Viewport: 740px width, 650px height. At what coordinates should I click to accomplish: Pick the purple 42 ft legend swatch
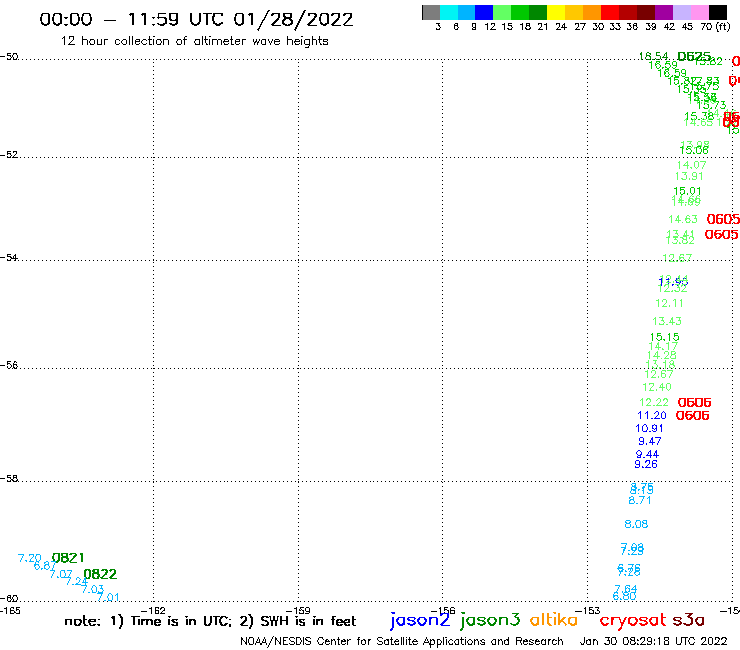[664, 12]
